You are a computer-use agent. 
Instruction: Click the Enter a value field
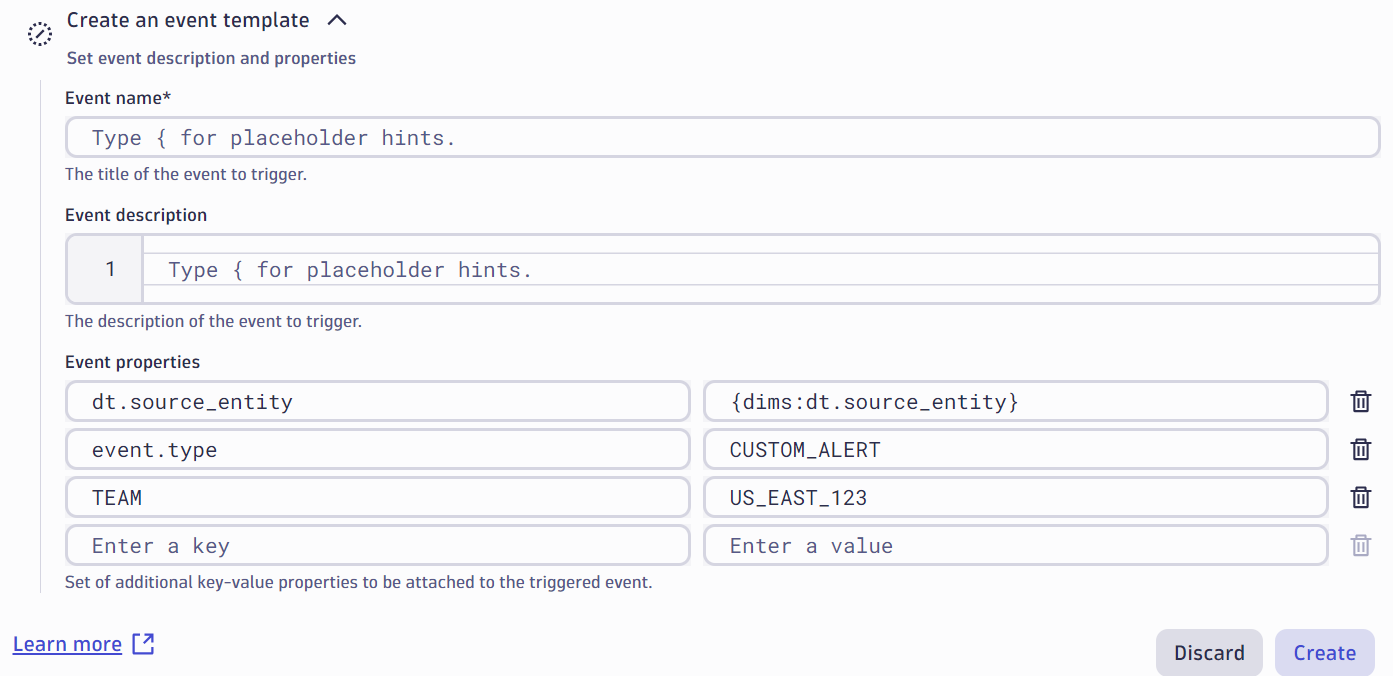point(1015,545)
